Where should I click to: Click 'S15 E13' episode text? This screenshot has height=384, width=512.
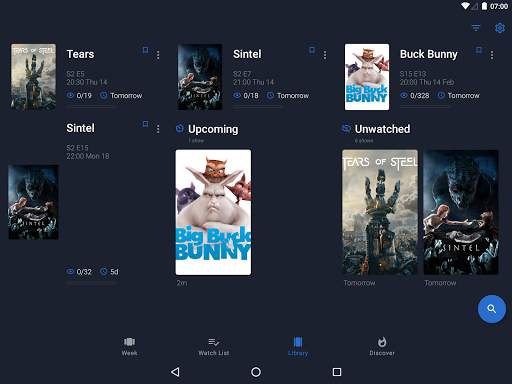413,74
